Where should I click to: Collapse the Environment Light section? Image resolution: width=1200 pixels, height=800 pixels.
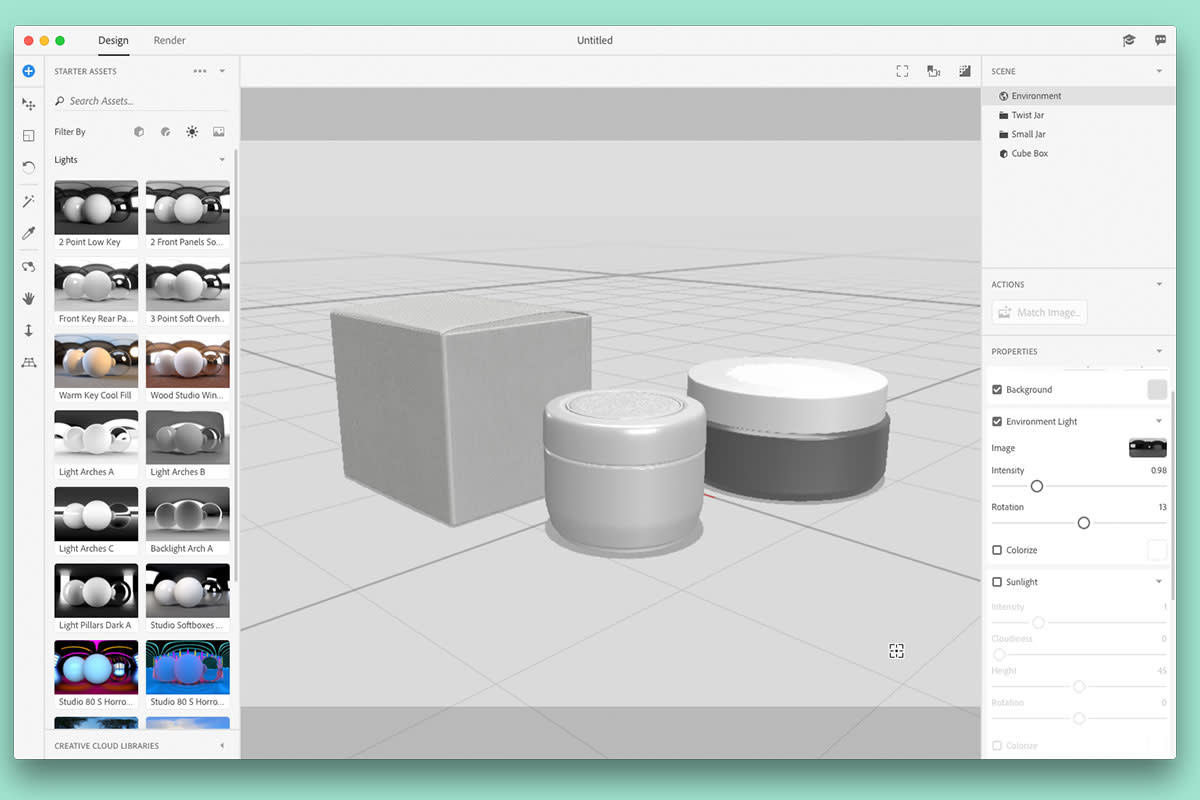(1159, 421)
